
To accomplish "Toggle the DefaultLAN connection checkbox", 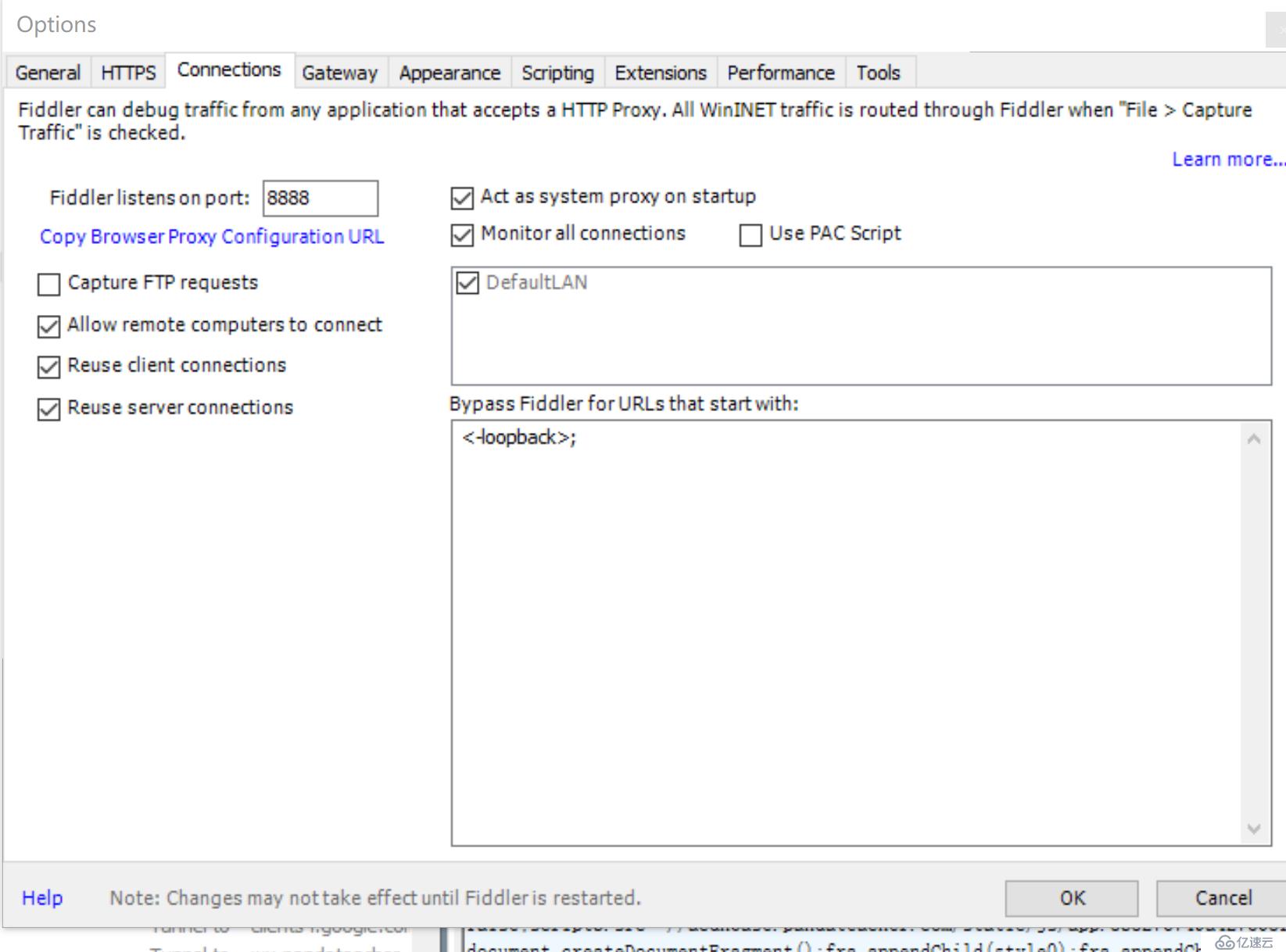I will (467, 283).
